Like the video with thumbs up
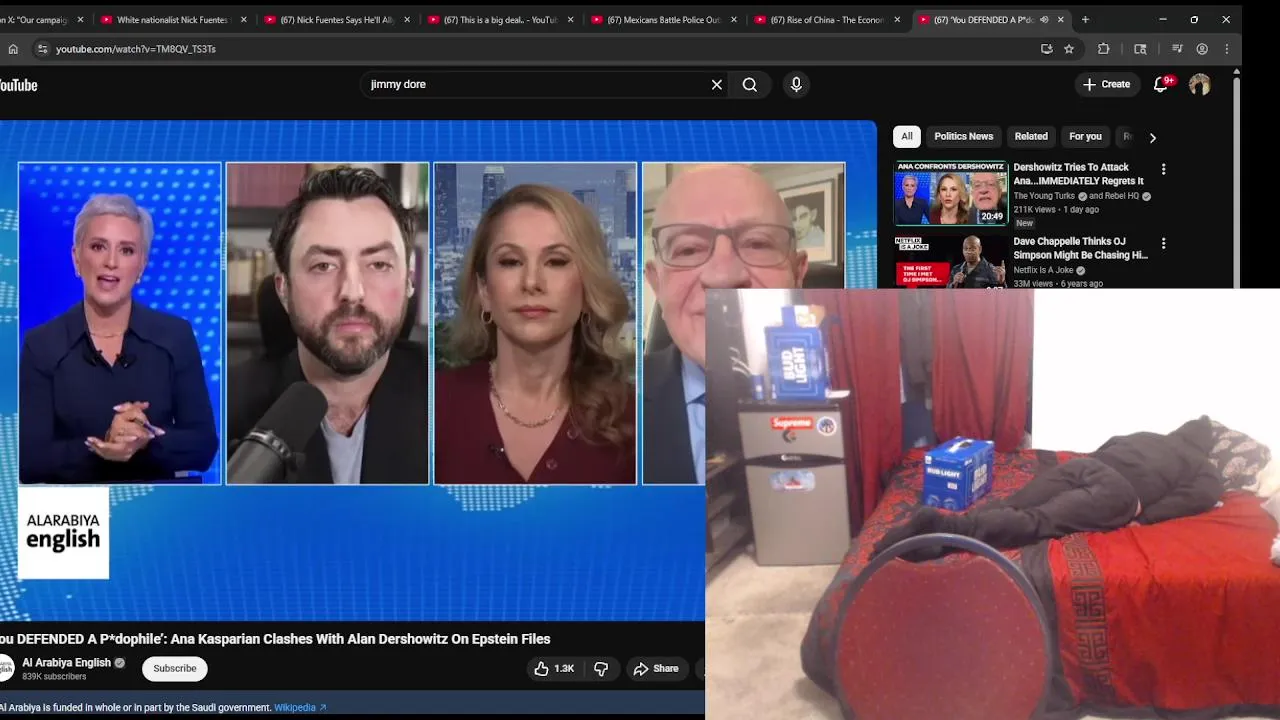Viewport: 1280px width, 720px height. pos(541,669)
